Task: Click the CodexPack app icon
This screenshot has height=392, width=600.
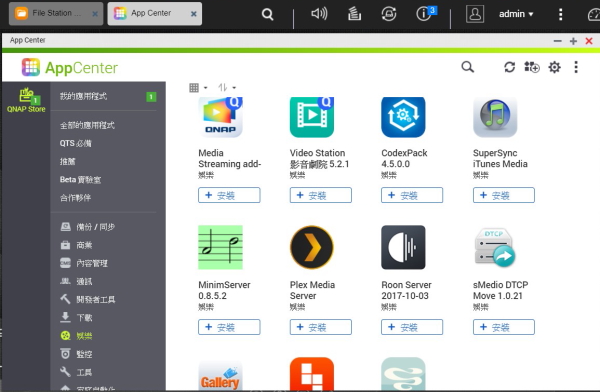Action: coord(403,117)
